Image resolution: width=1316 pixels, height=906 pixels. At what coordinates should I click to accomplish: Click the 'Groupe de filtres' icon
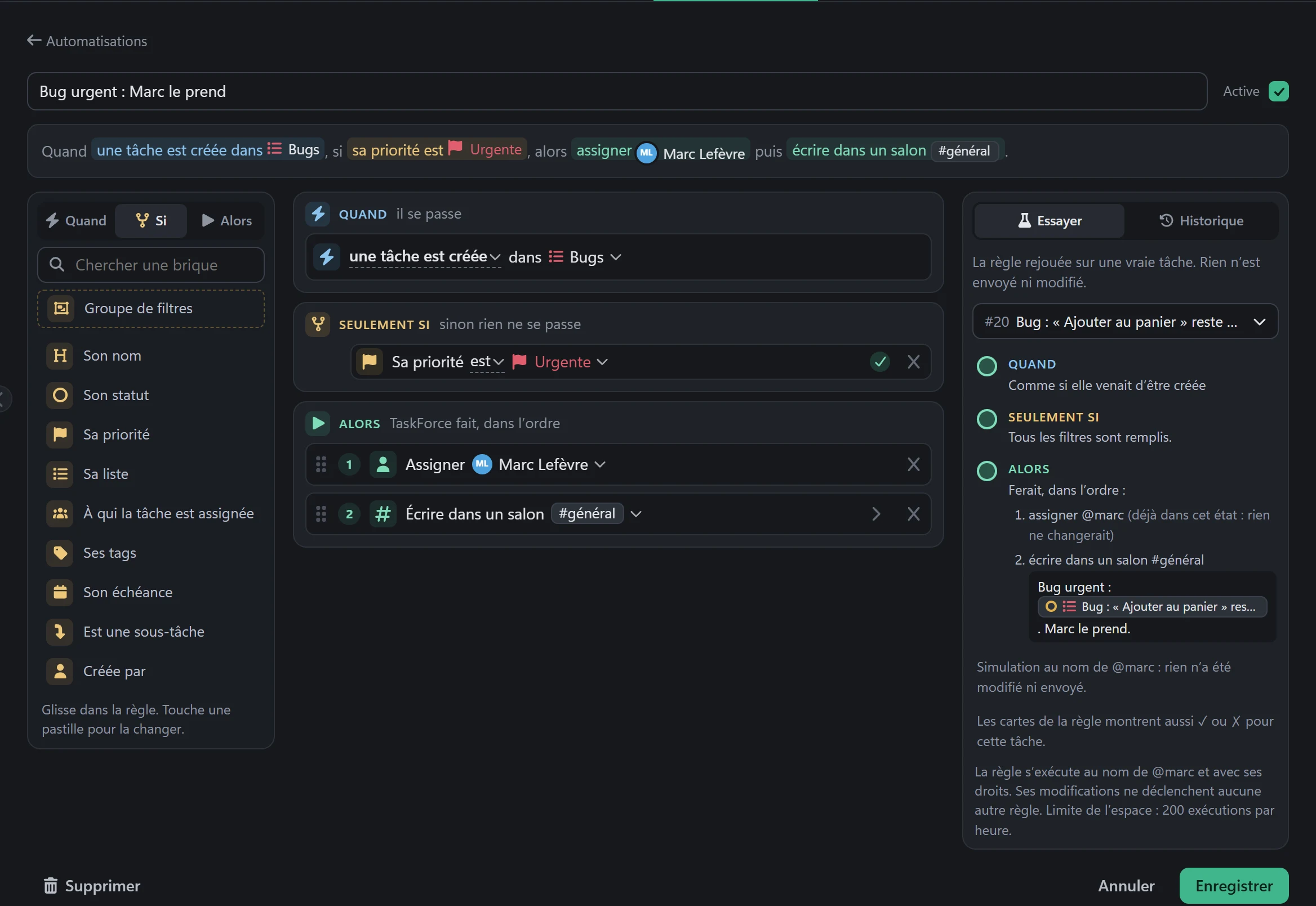61,309
